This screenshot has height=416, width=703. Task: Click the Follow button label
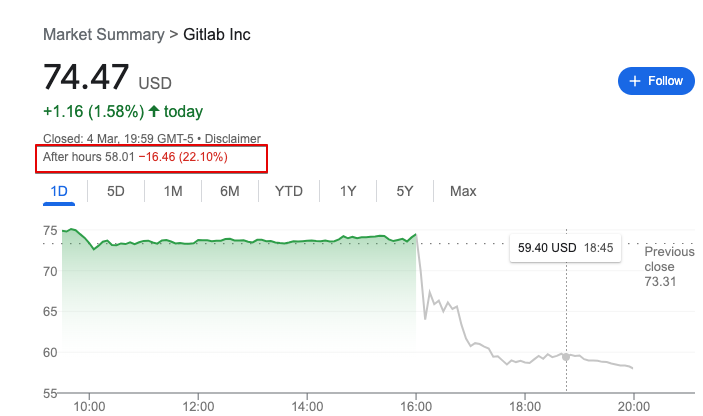665,81
